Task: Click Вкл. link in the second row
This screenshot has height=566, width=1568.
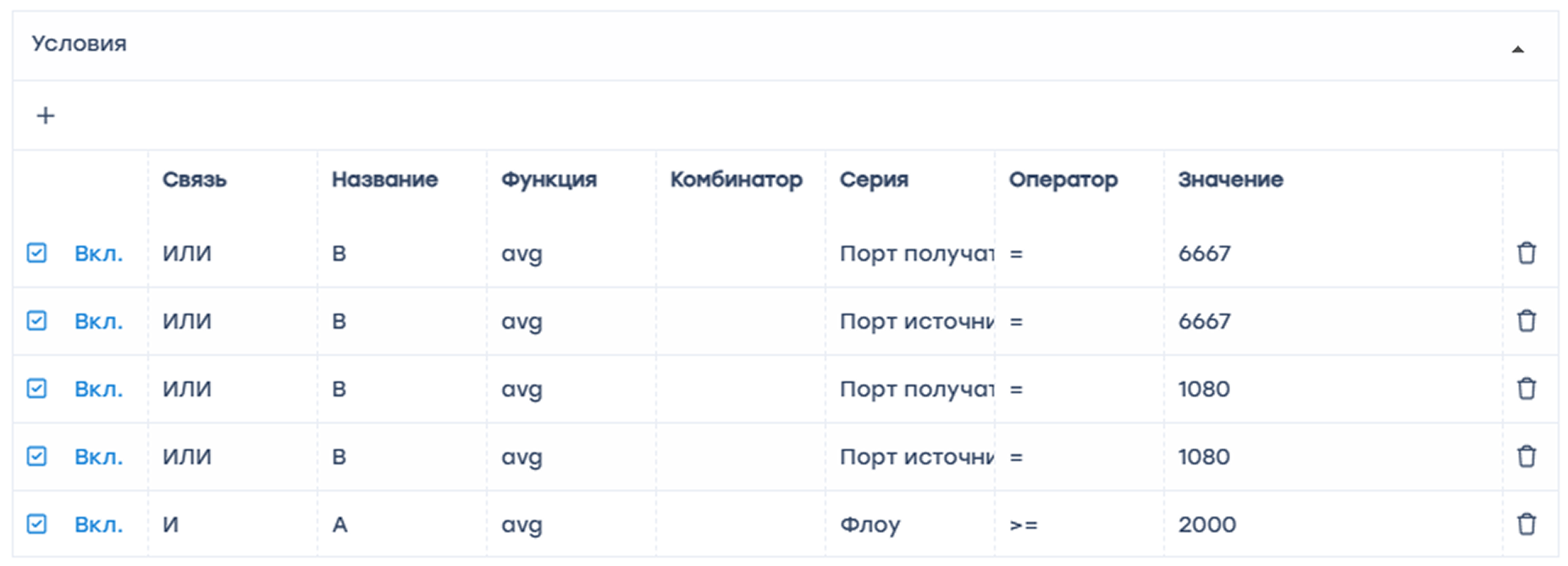Action: pos(98,321)
